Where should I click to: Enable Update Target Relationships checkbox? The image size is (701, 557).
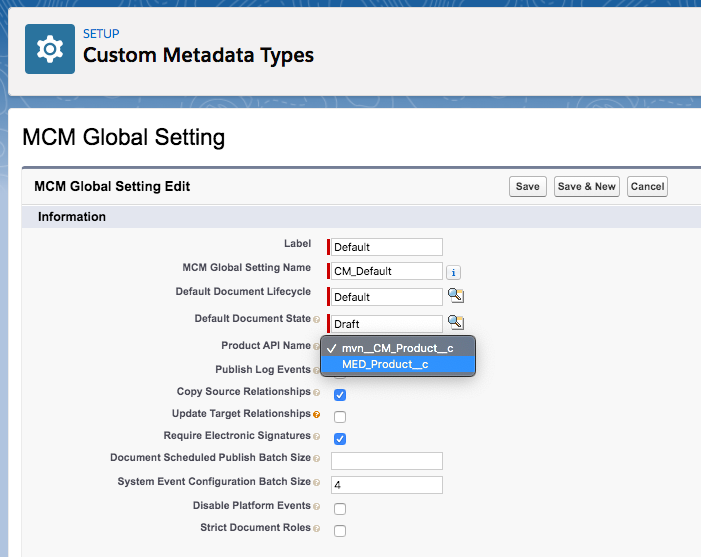pyautogui.click(x=340, y=416)
